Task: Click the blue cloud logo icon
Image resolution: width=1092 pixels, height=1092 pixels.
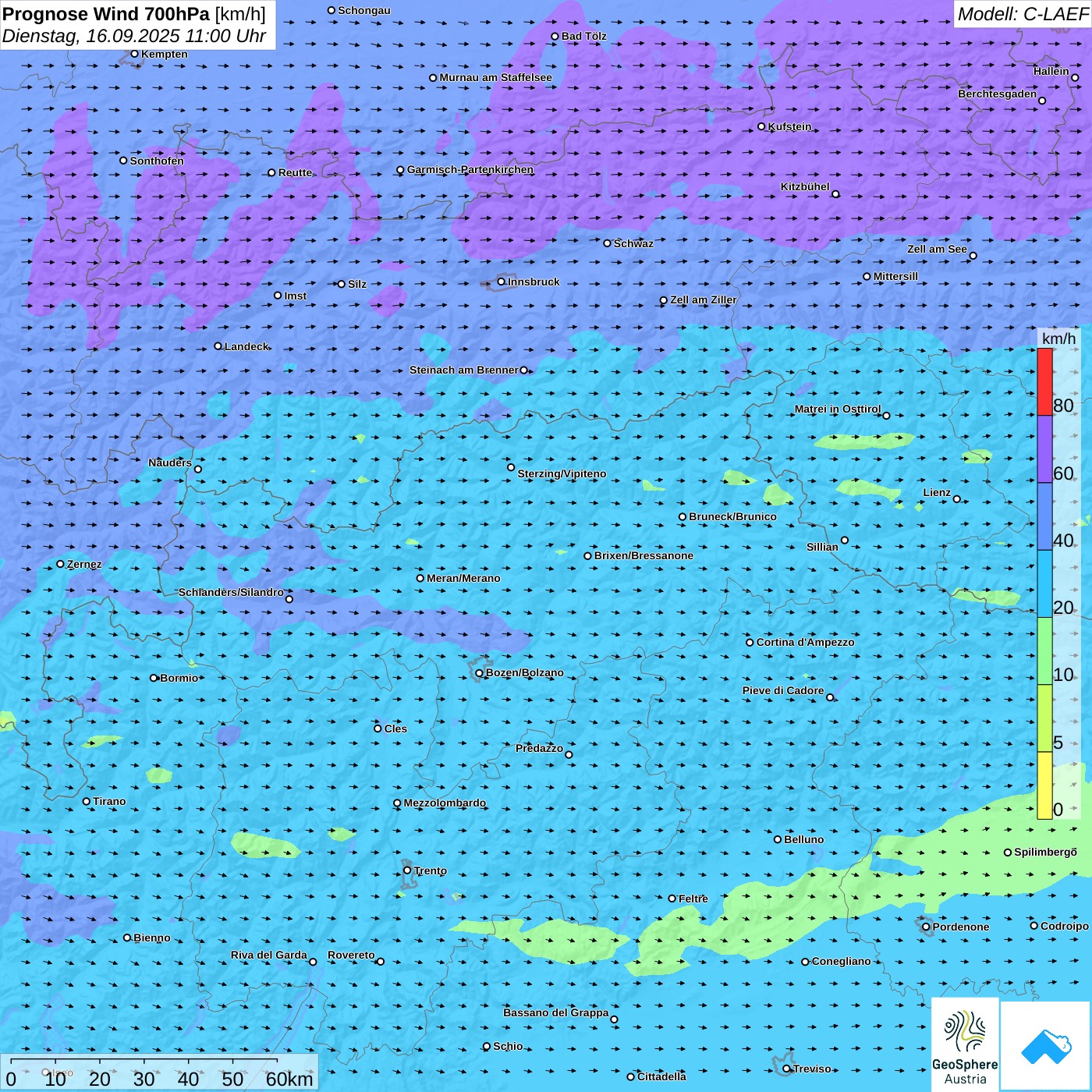Action: coord(1046,1046)
